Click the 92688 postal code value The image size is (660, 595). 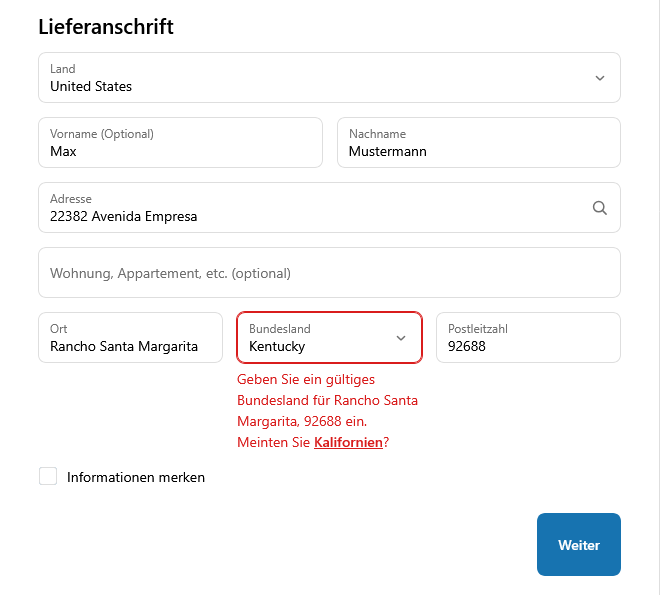pyautogui.click(x=467, y=347)
